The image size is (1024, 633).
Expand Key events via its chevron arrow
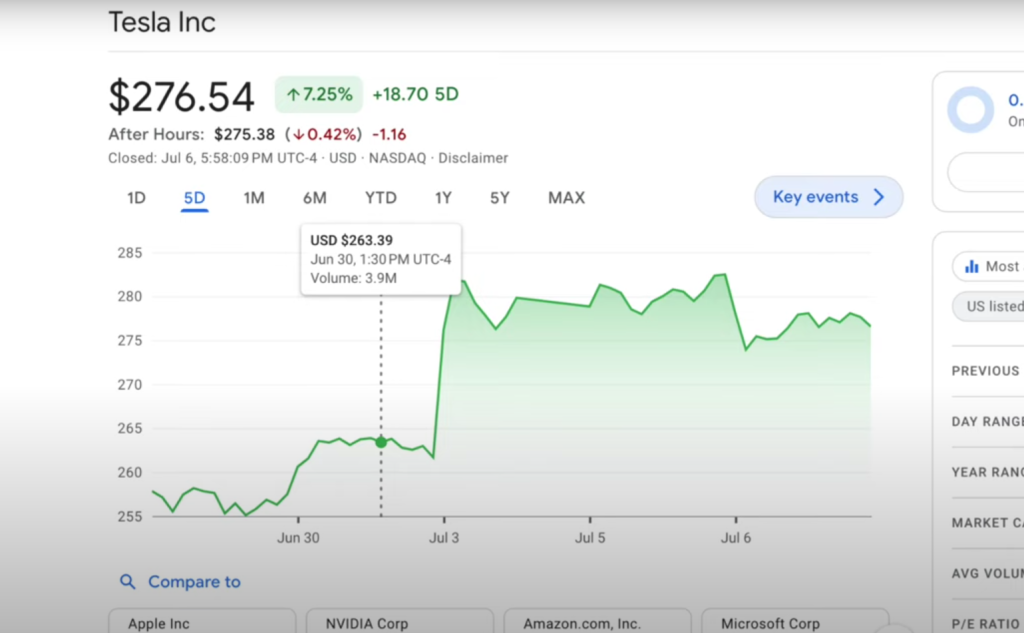pos(879,196)
